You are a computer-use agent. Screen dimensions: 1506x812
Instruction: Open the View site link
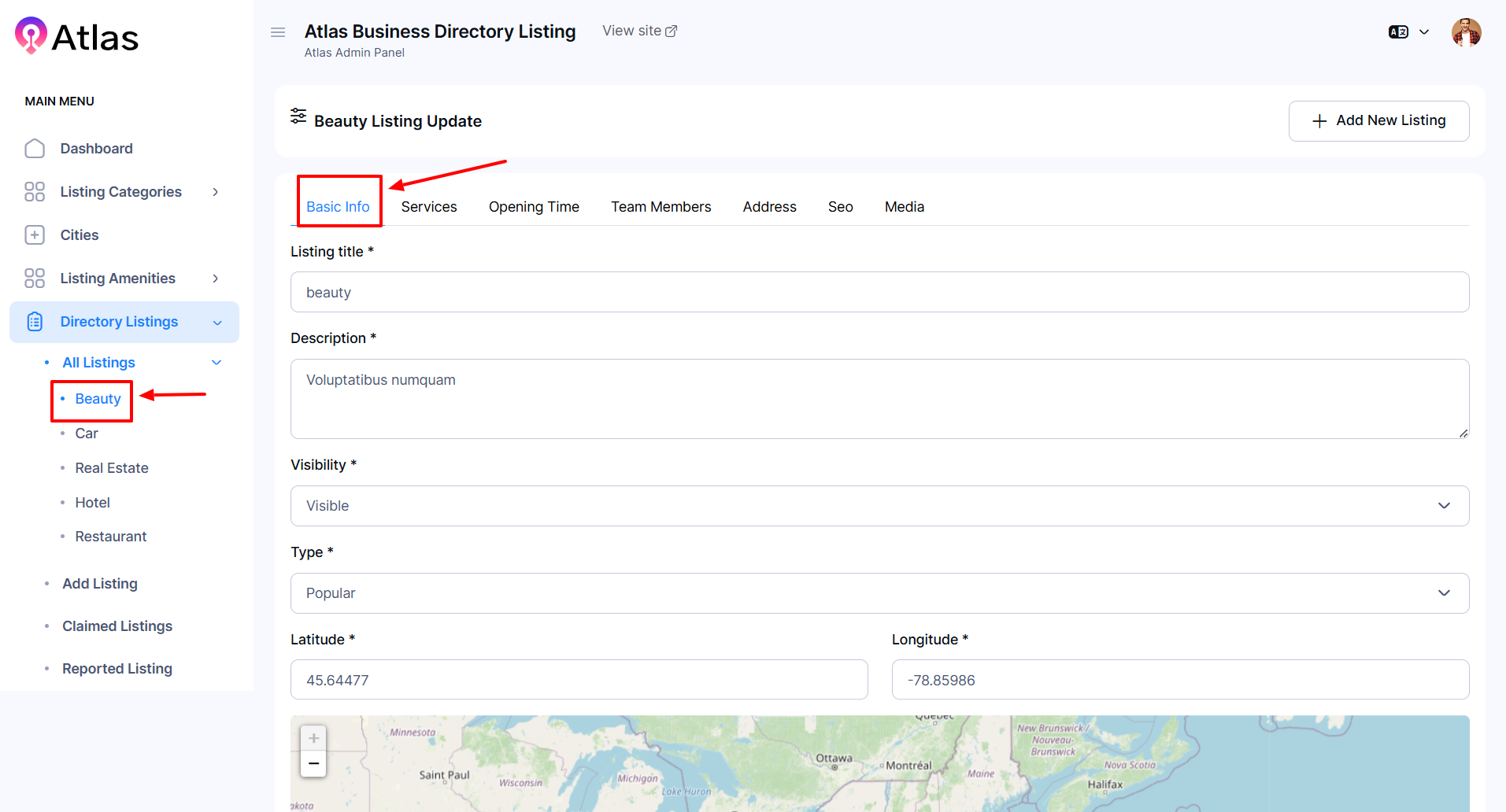tap(639, 31)
